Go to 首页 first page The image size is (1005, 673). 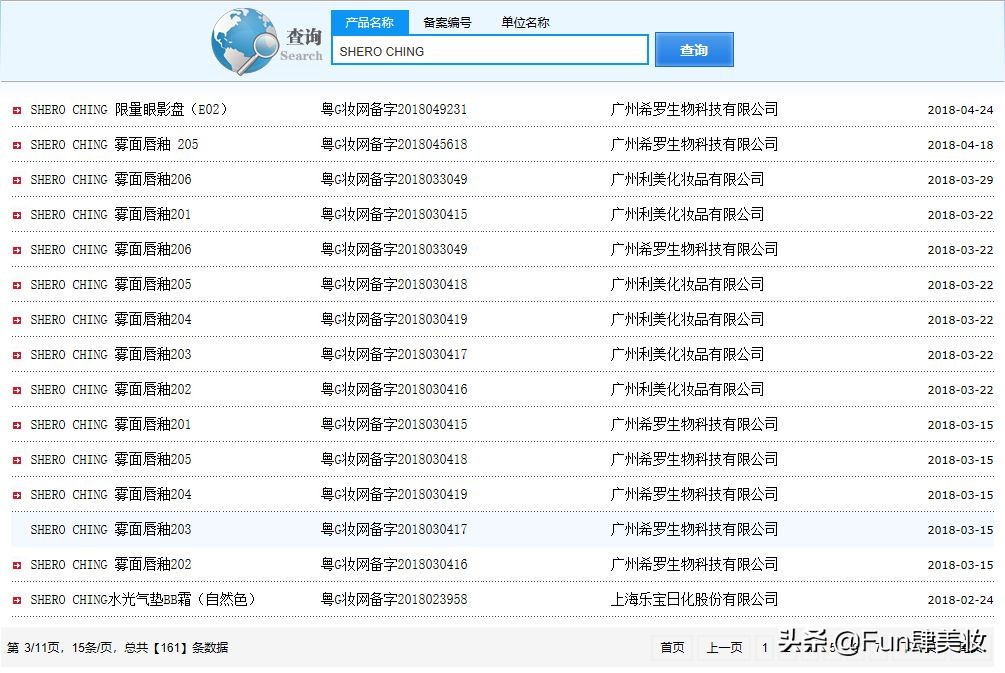click(x=671, y=648)
